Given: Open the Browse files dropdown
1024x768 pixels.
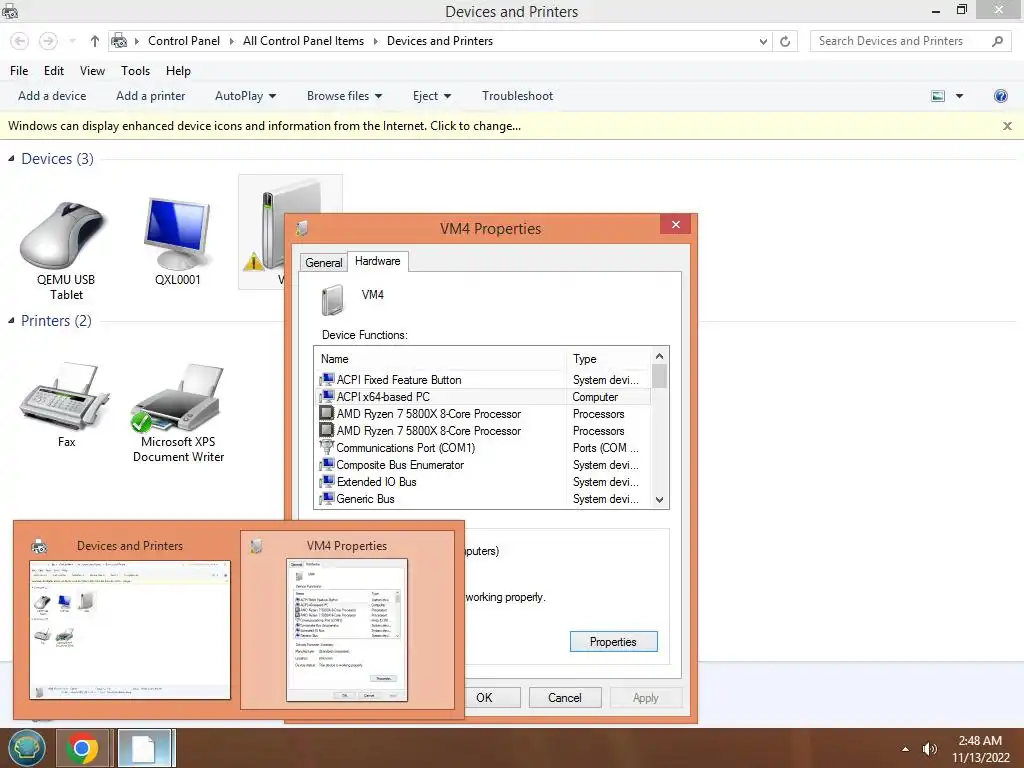Looking at the screenshot, I should (x=344, y=96).
